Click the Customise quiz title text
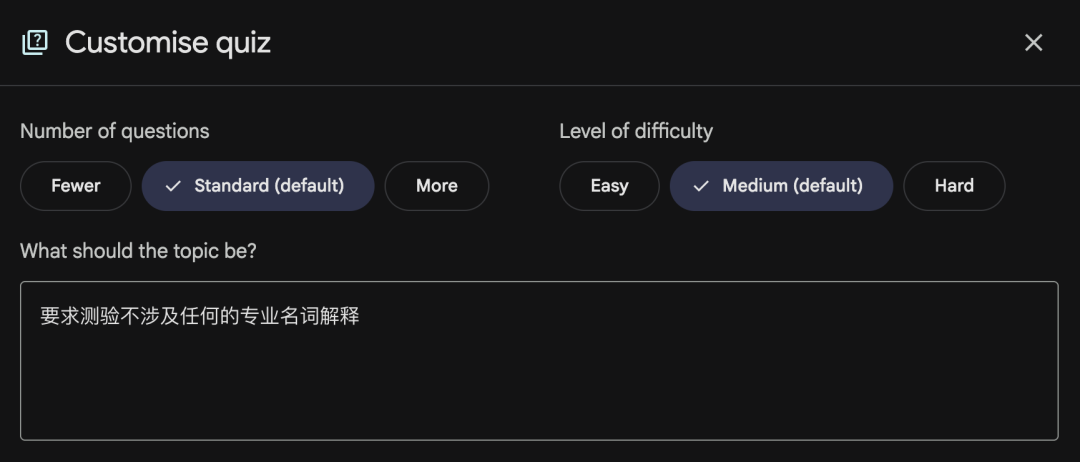This screenshot has width=1080, height=462. click(x=168, y=43)
